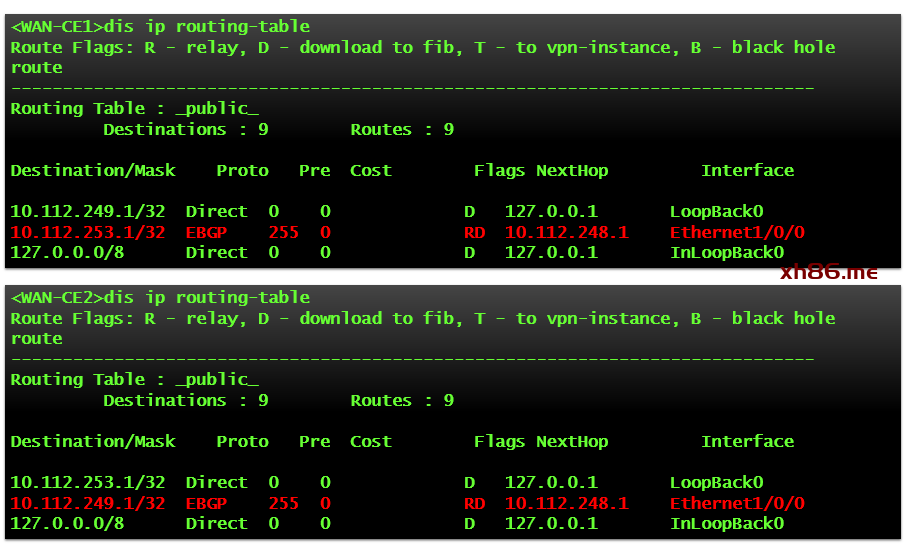Select red 10.112.249.1/32 EBGP destination in WAN-CE2

point(88,503)
